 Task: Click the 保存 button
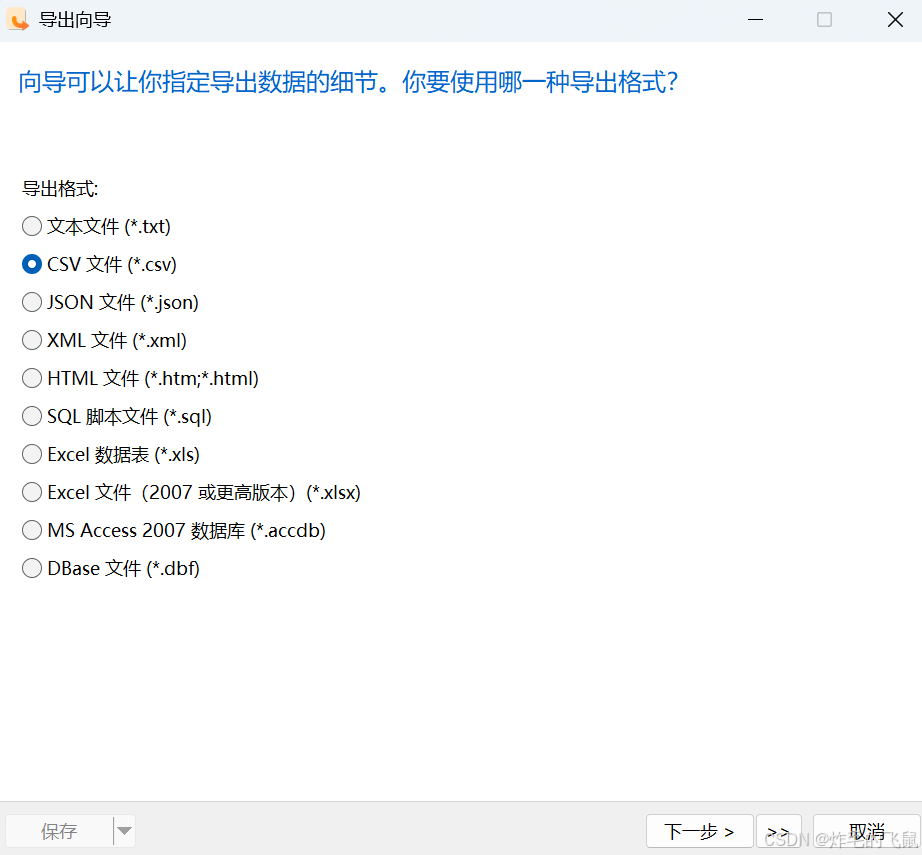pyautogui.click(x=58, y=831)
